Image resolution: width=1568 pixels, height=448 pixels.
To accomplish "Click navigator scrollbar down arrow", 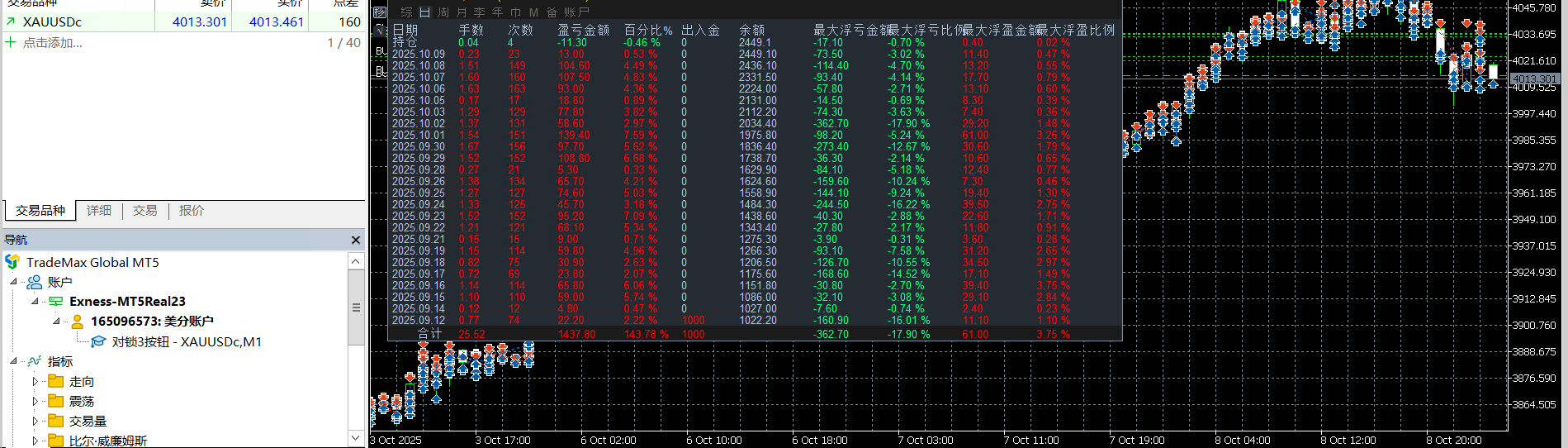I will pyautogui.click(x=356, y=438).
